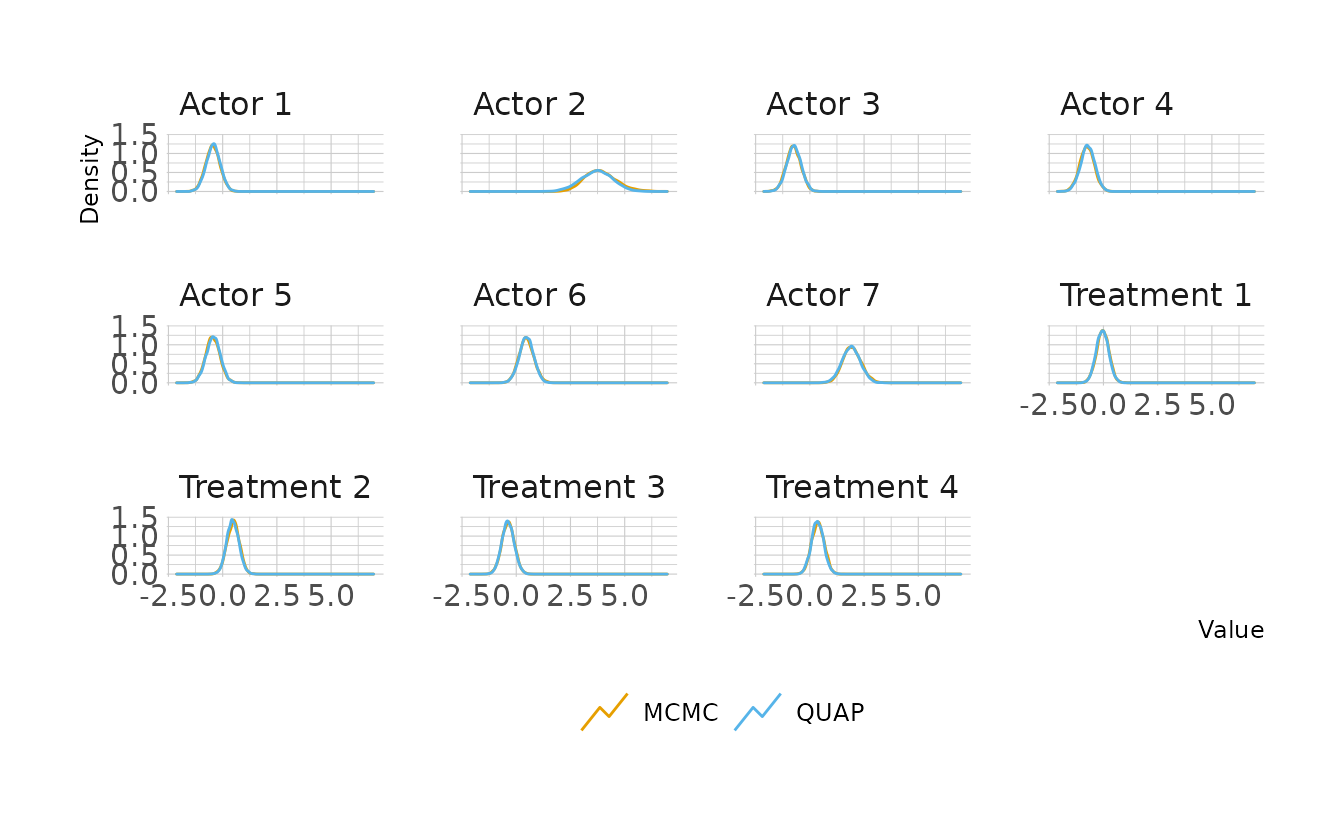The width and height of the screenshot is (1344, 830).
Task: Select the Actor 7 panel title
Action: coord(823,296)
